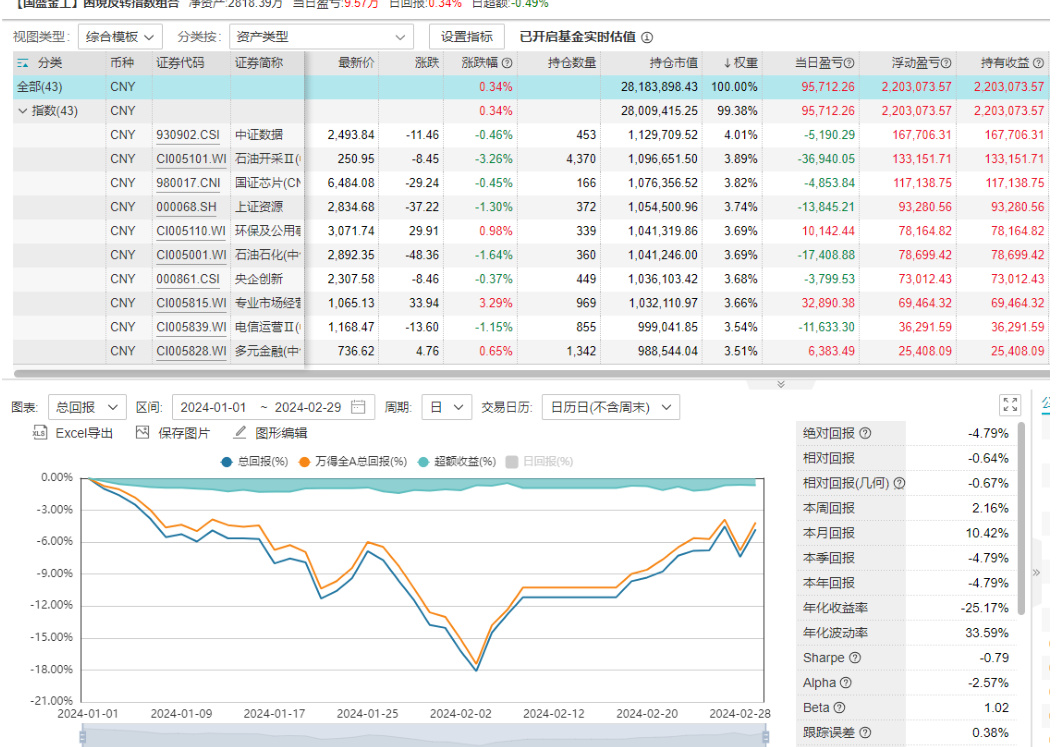Viewport: 1056px width, 747px height.
Task: Click the column settings icon beside 分类
Action: (x=23, y=63)
